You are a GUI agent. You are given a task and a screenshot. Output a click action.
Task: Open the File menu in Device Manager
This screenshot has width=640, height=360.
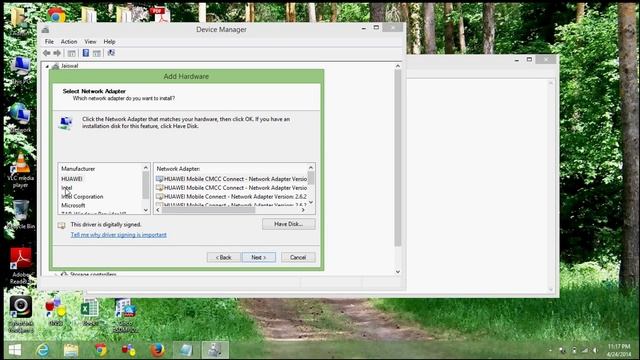[49, 42]
